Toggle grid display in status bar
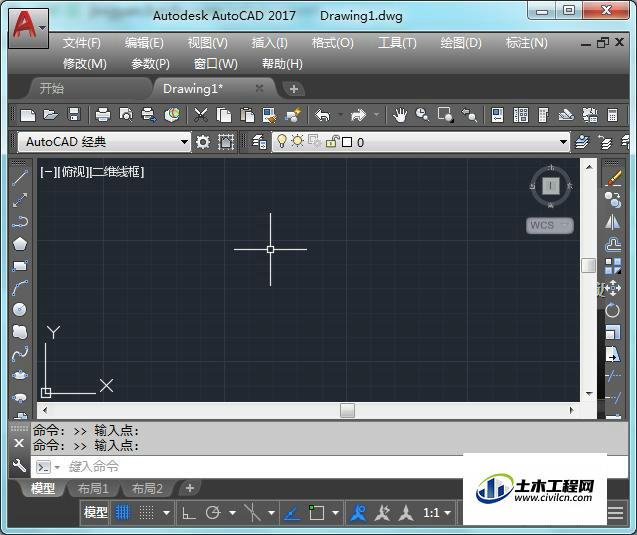 click(122, 513)
